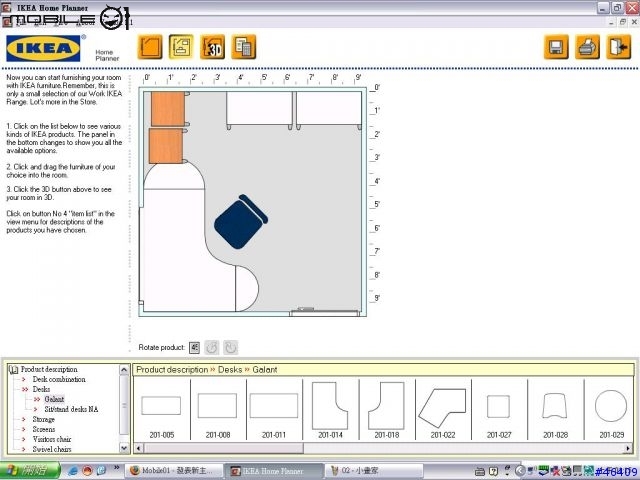Select the furnish room view button

coord(181,47)
